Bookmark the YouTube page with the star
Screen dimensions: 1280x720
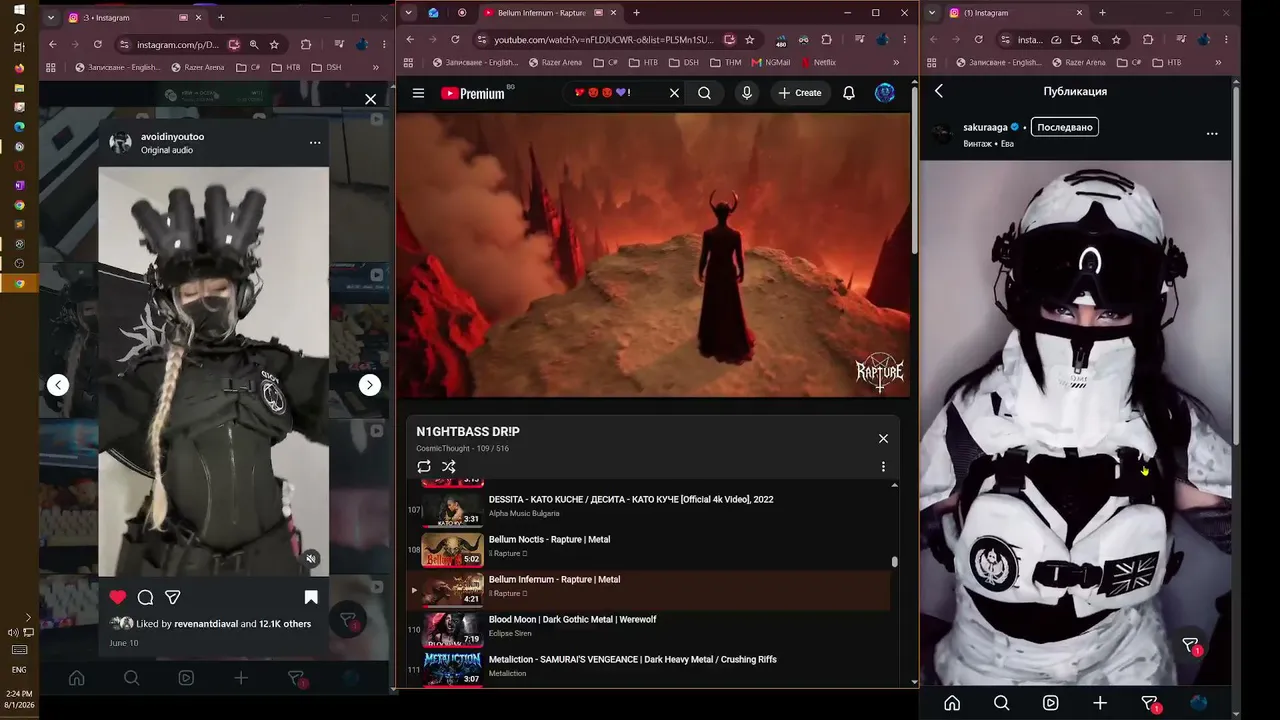749,39
